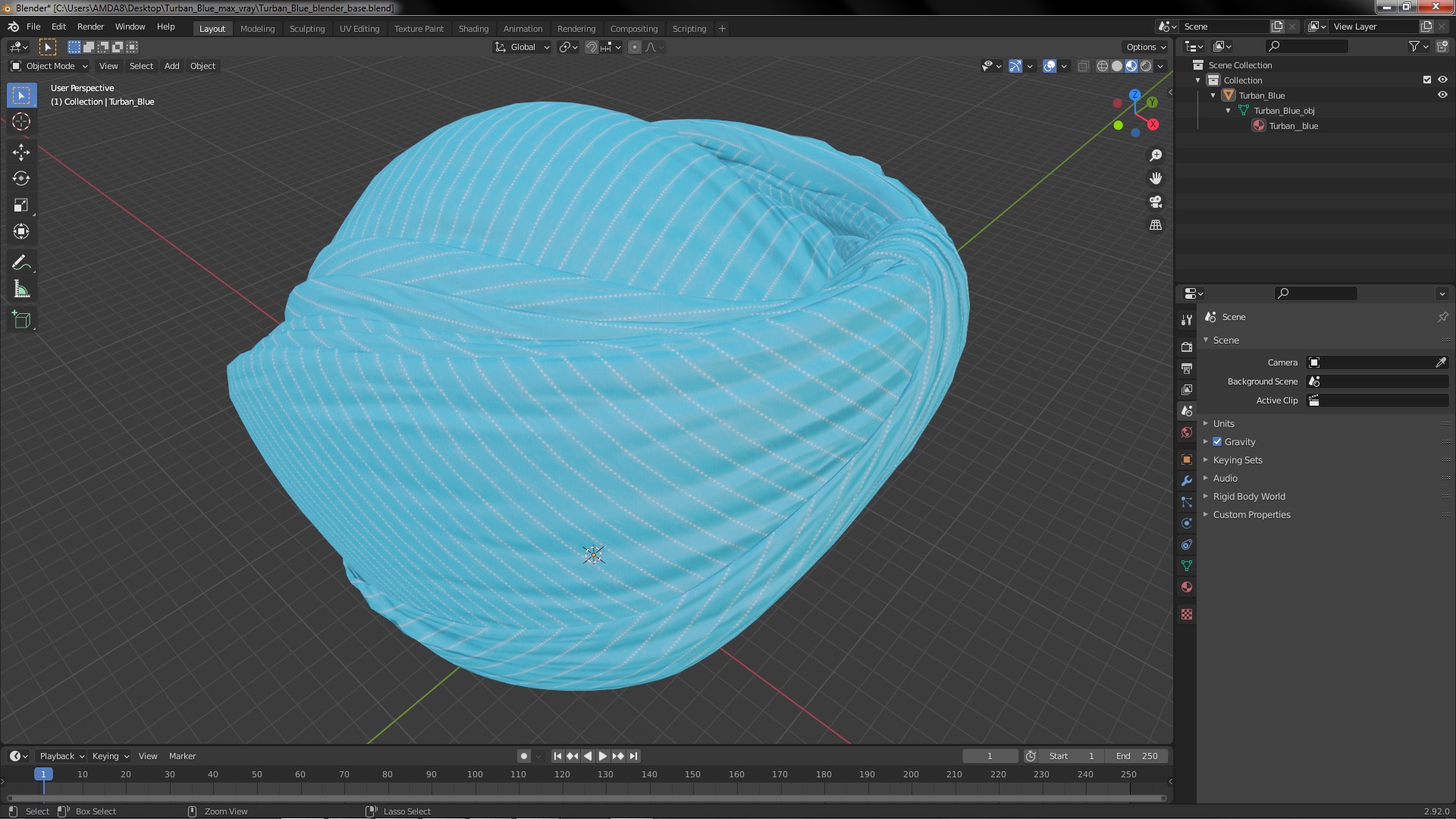This screenshot has width=1456, height=819.
Task: Select the 3D Cursor tool
Action: [x=21, y=121]
